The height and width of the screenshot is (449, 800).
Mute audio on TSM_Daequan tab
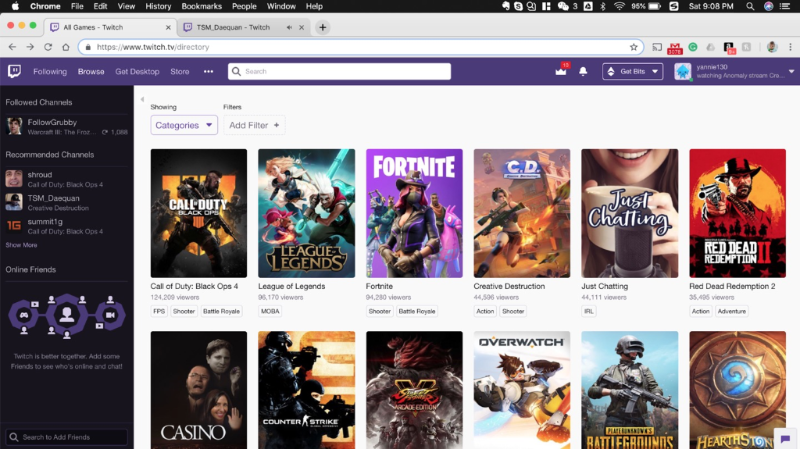289,28
